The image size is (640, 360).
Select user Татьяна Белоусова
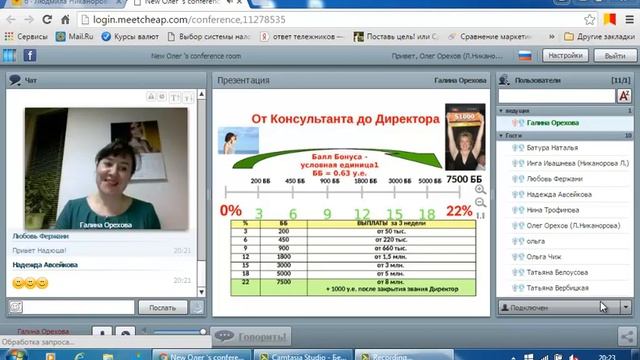[565, 272]
